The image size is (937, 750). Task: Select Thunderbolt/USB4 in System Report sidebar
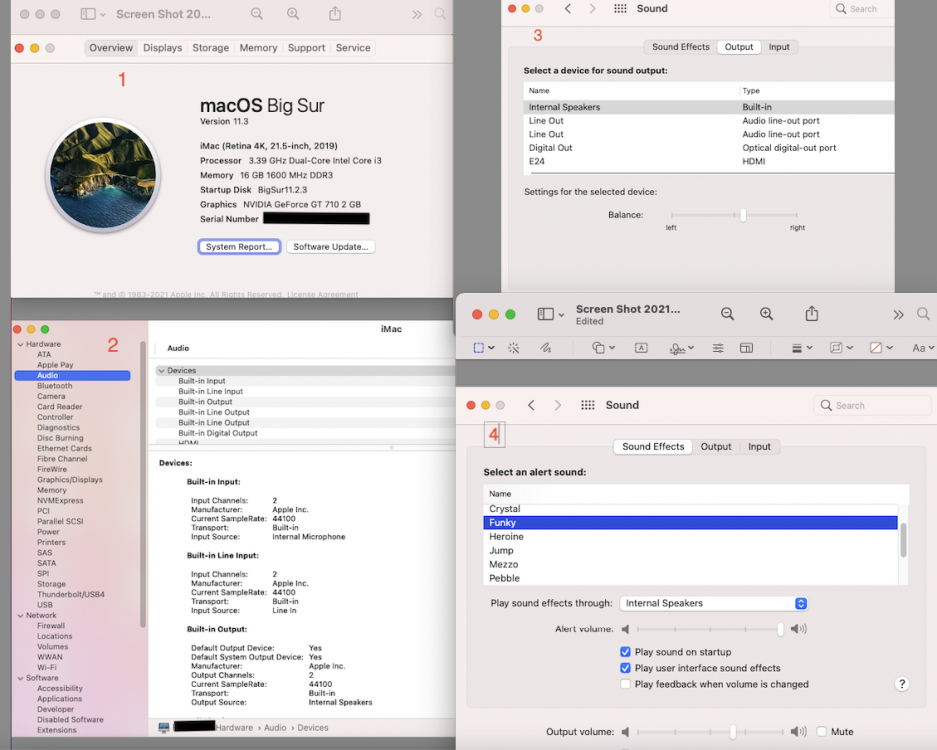71,595
